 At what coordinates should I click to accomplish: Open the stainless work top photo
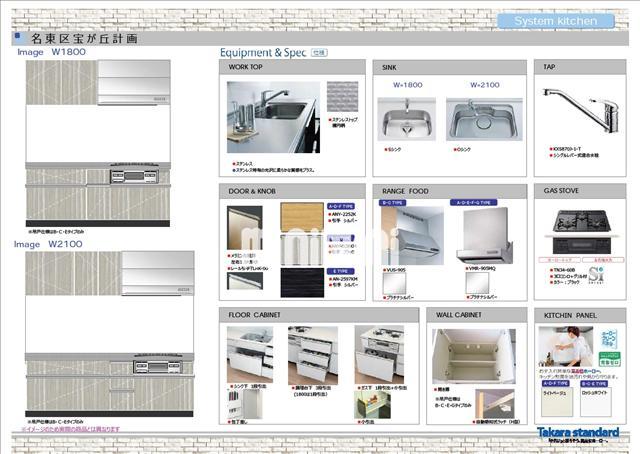(273, 117)
